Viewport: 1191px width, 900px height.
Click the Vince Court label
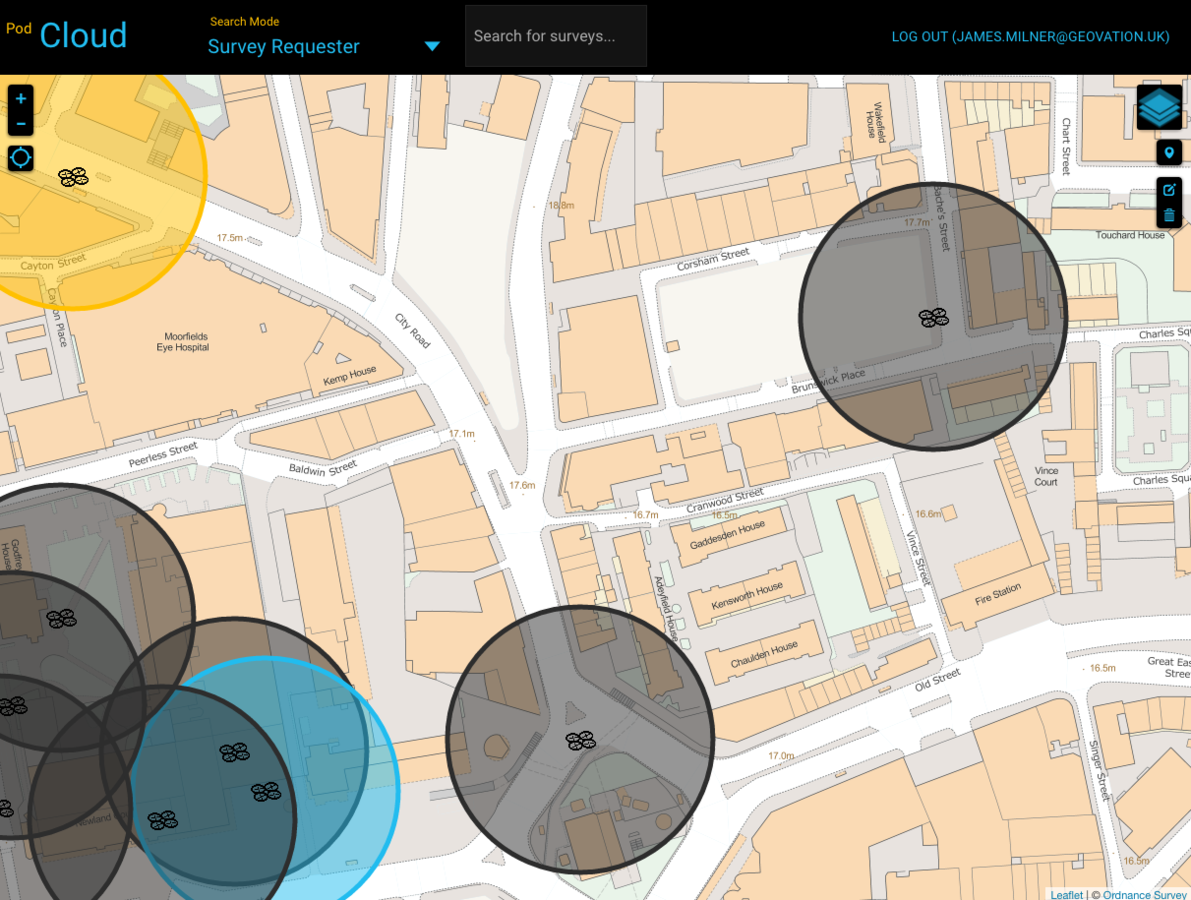pyautogui.click(x=1046, y=476)
